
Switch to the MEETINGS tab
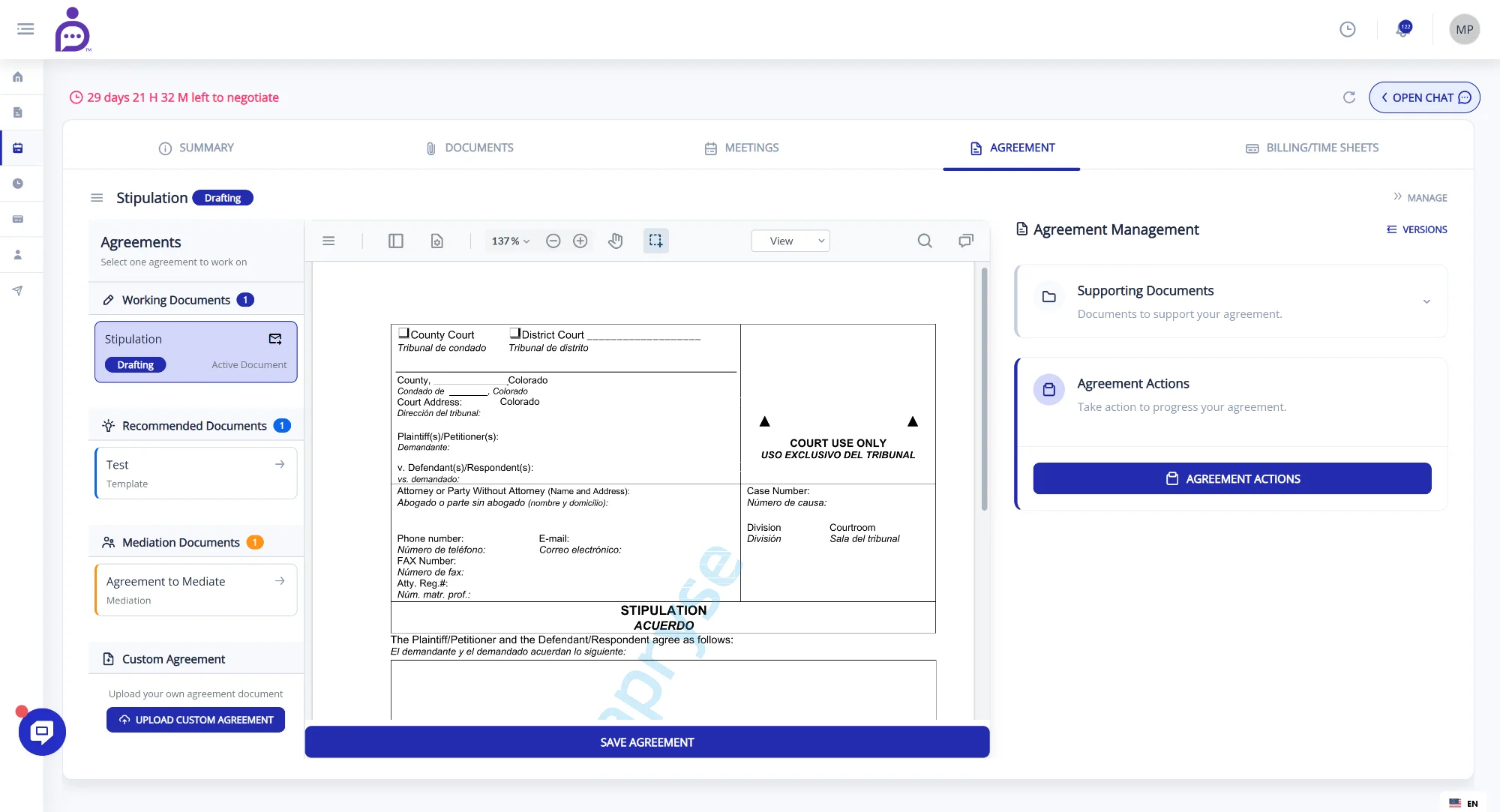coord(741,148)
